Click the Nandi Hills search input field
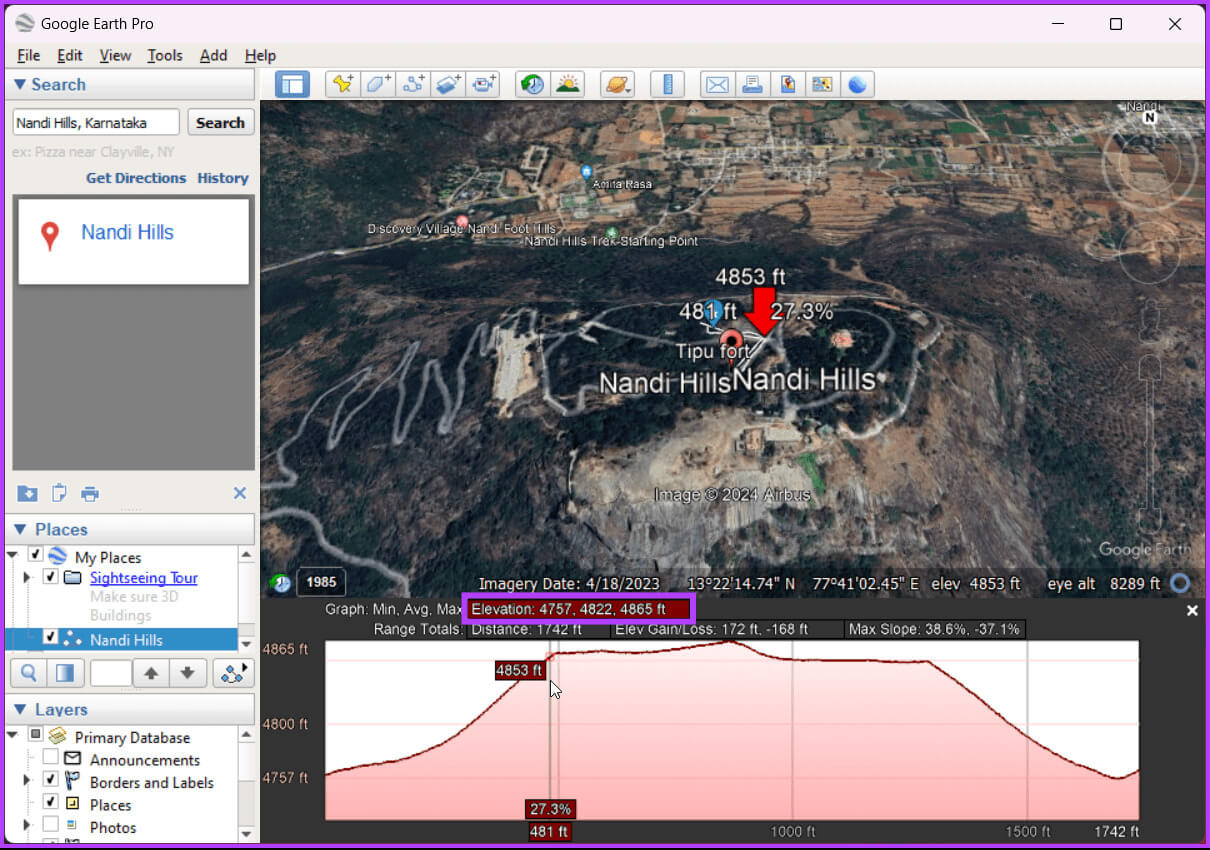This screenshot has height=850, width=1210. (96, 122)
